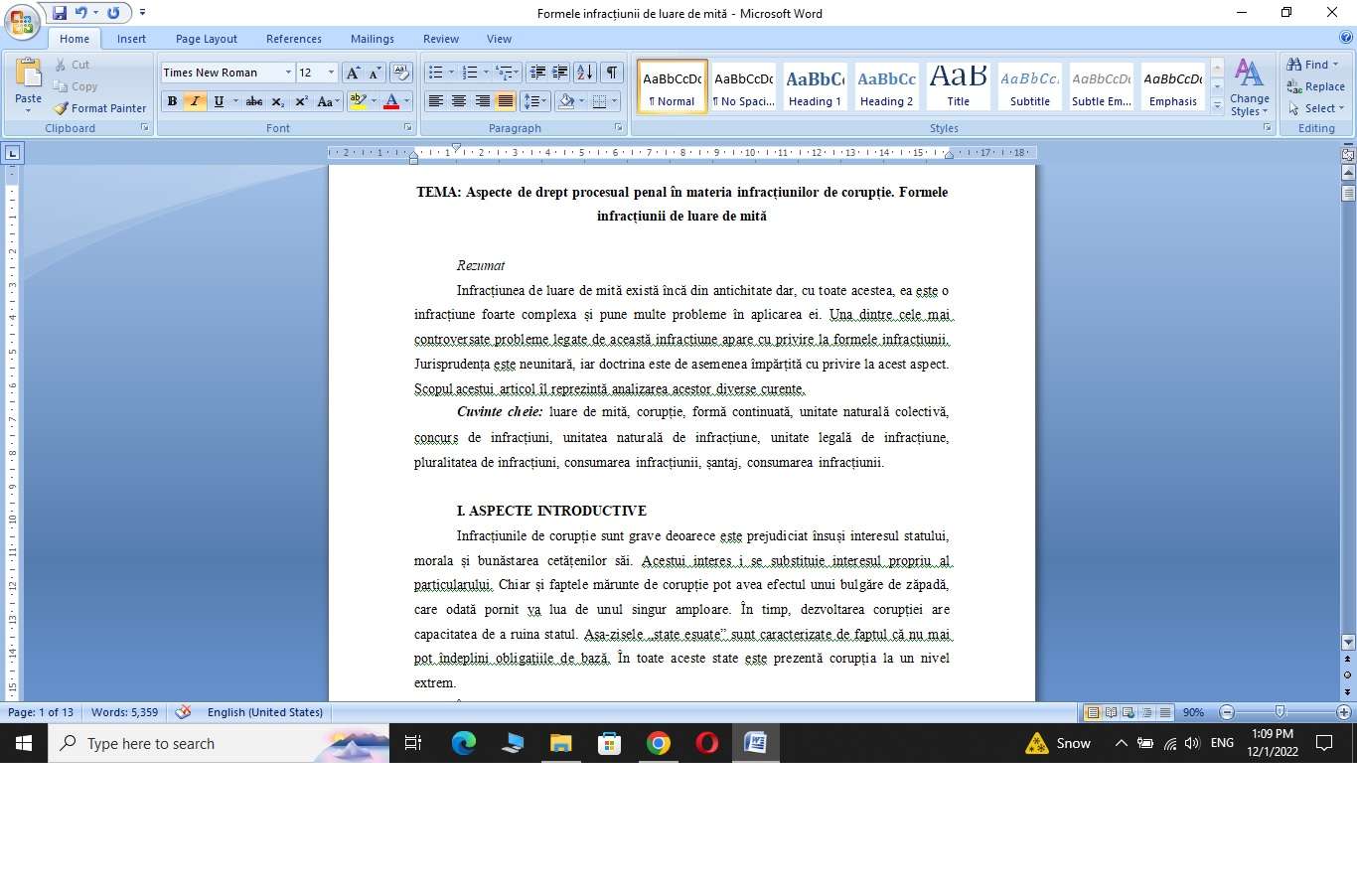
Task: Toggle Italic formatting off
Action: [x=195, y=101]
